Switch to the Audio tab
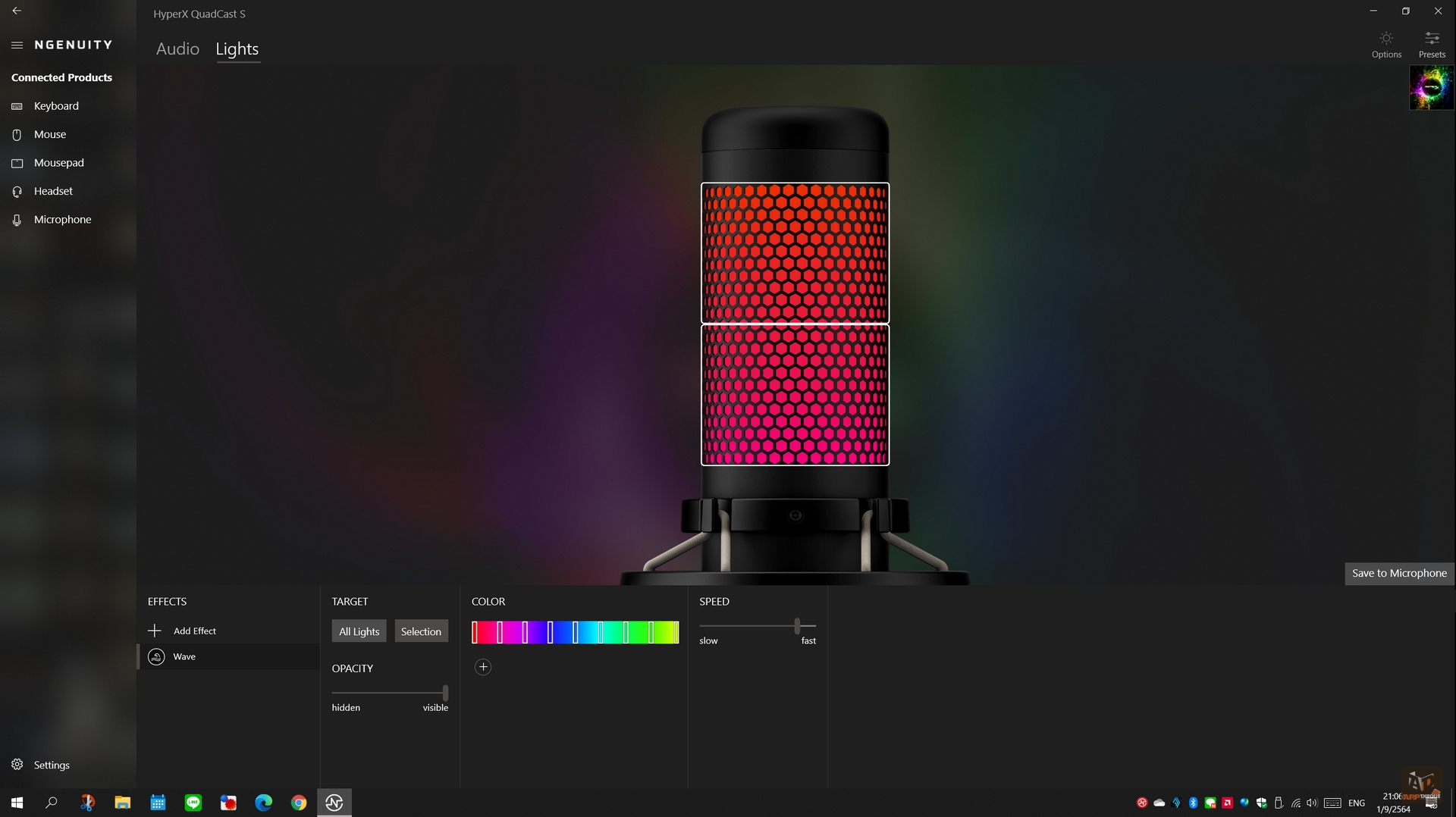This screenshot has height=817, width=1456. click(177, 49)
